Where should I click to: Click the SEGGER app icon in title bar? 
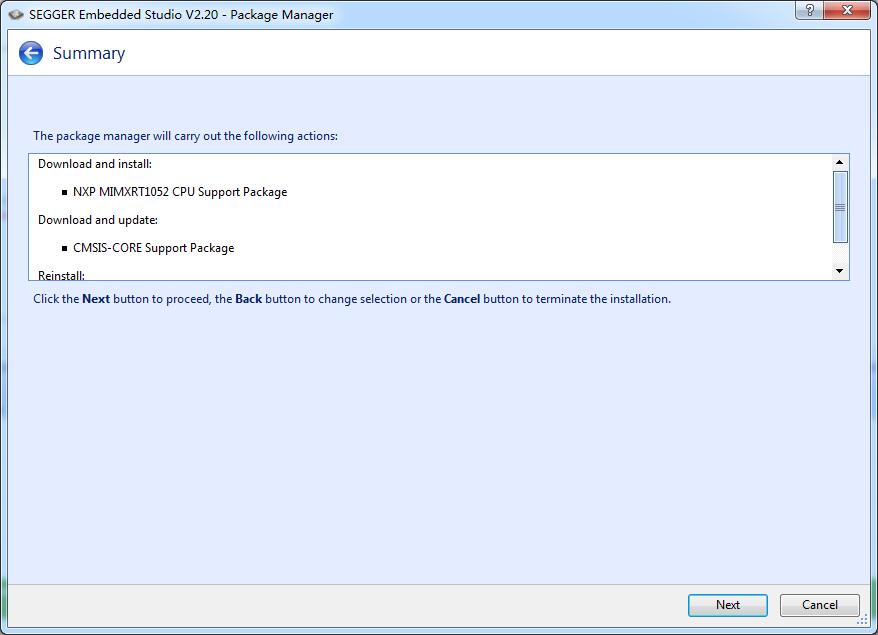click(x=16, y=15)
